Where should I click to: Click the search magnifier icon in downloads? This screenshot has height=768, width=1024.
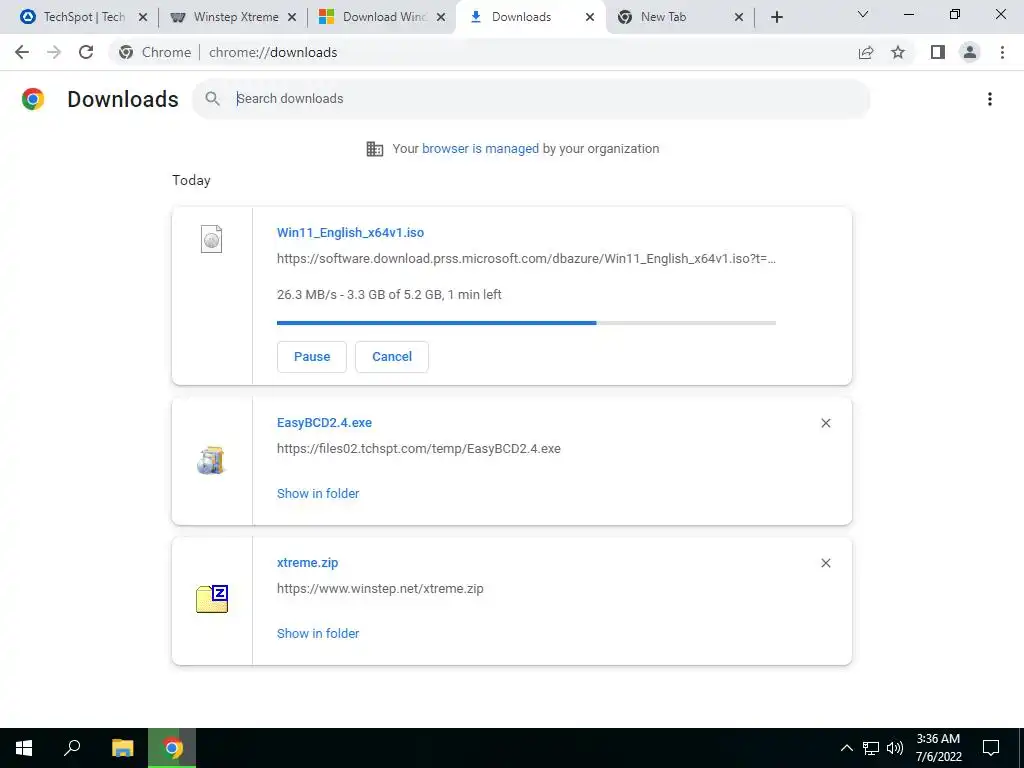(212, 99)
